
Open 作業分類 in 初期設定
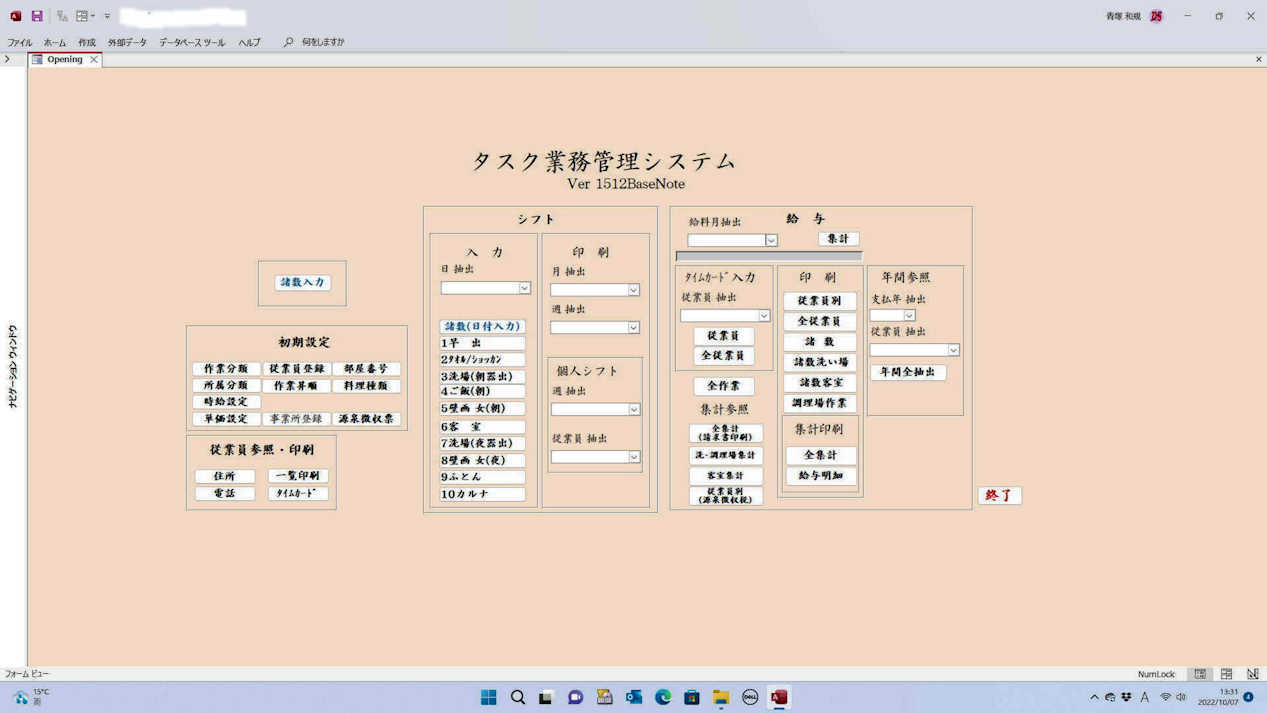(x=226, y=369)
